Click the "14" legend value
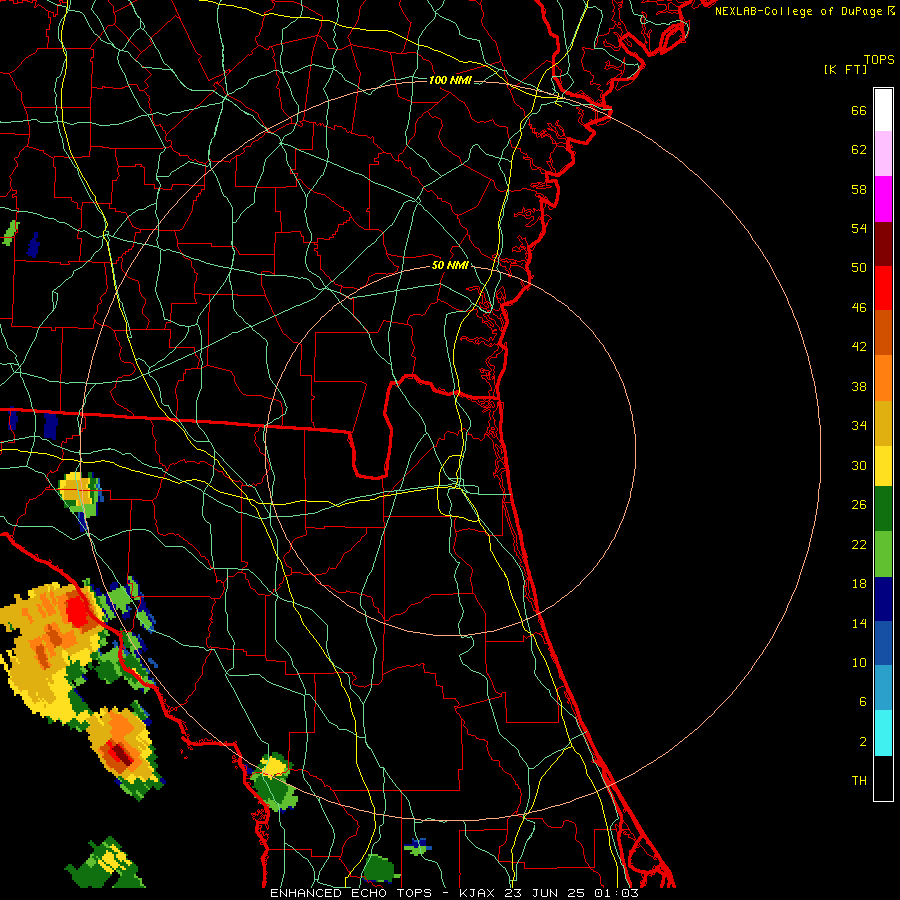The image size is (900, 900). (x=859, y=623)
